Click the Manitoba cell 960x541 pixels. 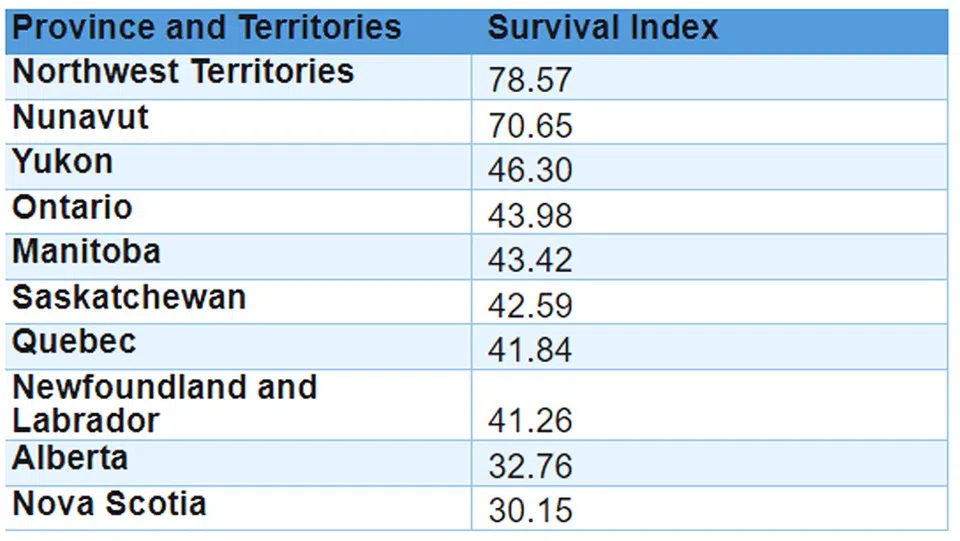click(x=86, y=252)
